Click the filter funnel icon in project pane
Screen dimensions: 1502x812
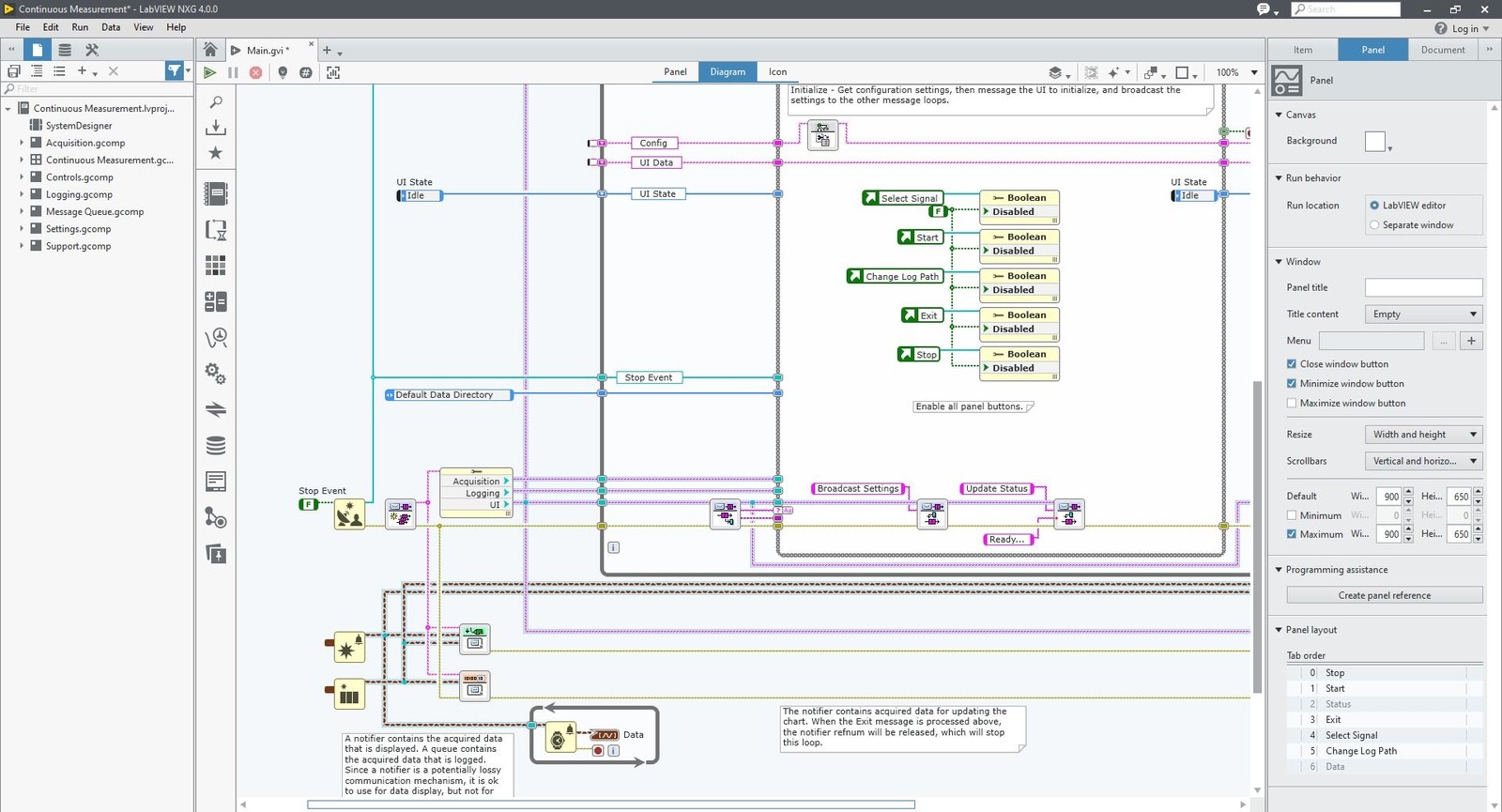point(174,71)
